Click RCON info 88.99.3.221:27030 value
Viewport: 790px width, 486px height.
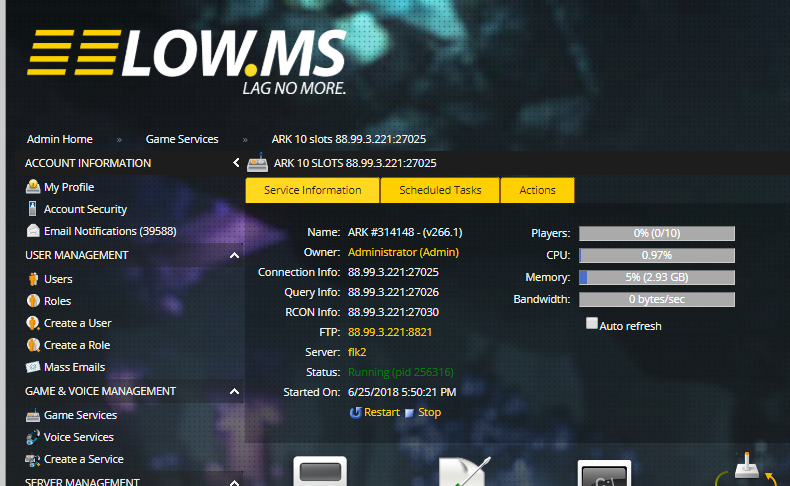[x=393, y=312]
